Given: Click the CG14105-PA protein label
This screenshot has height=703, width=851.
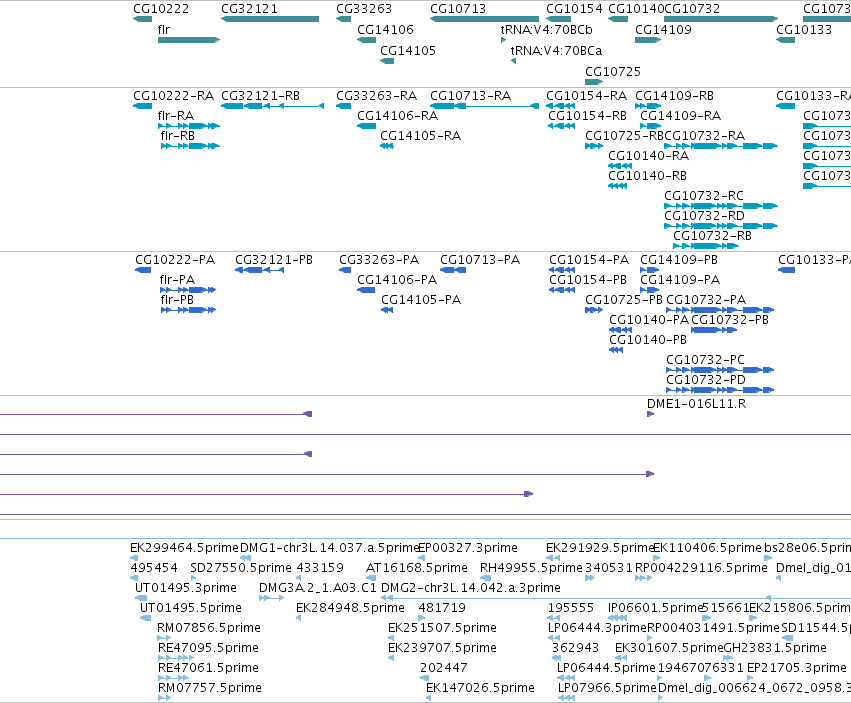Looking at the screenshot, I should [x=421, y=300].
